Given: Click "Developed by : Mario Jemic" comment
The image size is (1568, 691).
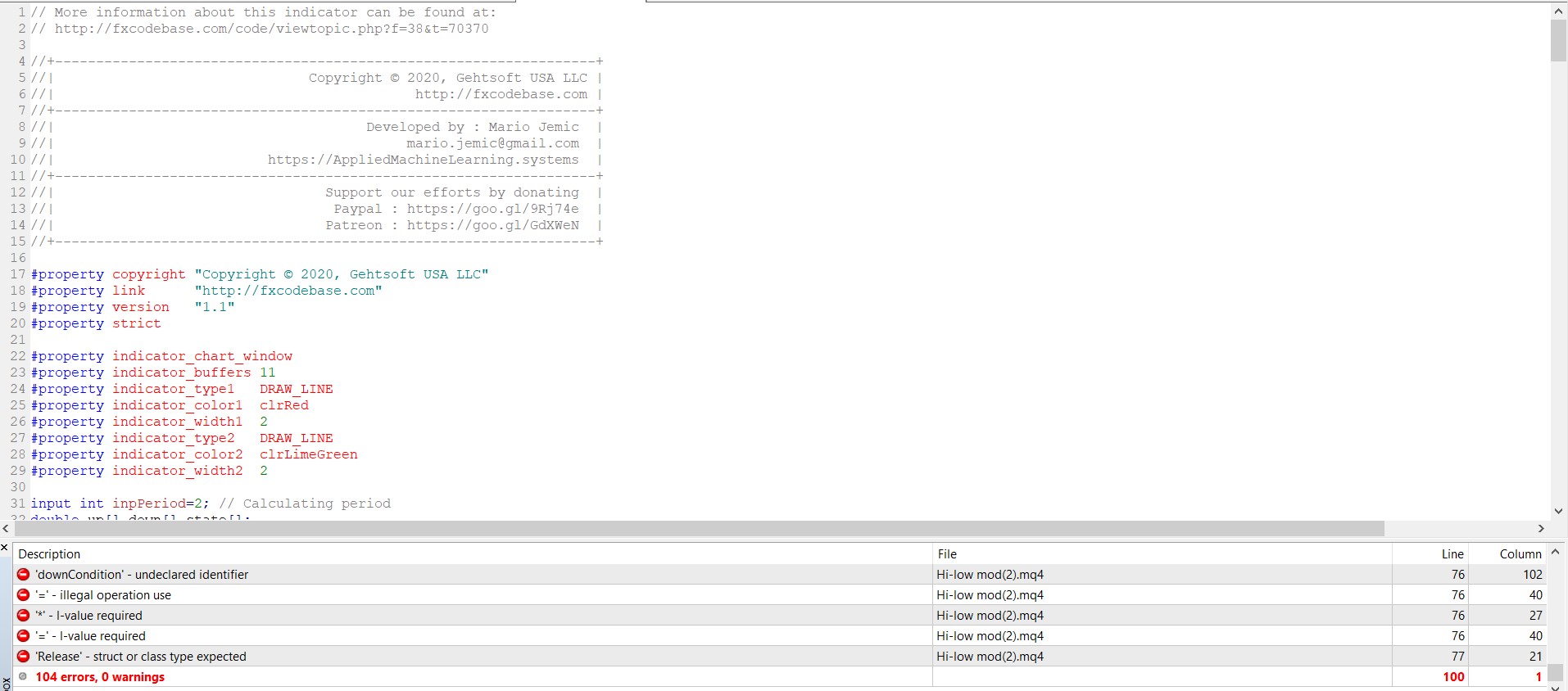Looking at the screenshot, I should pyautogui.click(x=473, y=127).
